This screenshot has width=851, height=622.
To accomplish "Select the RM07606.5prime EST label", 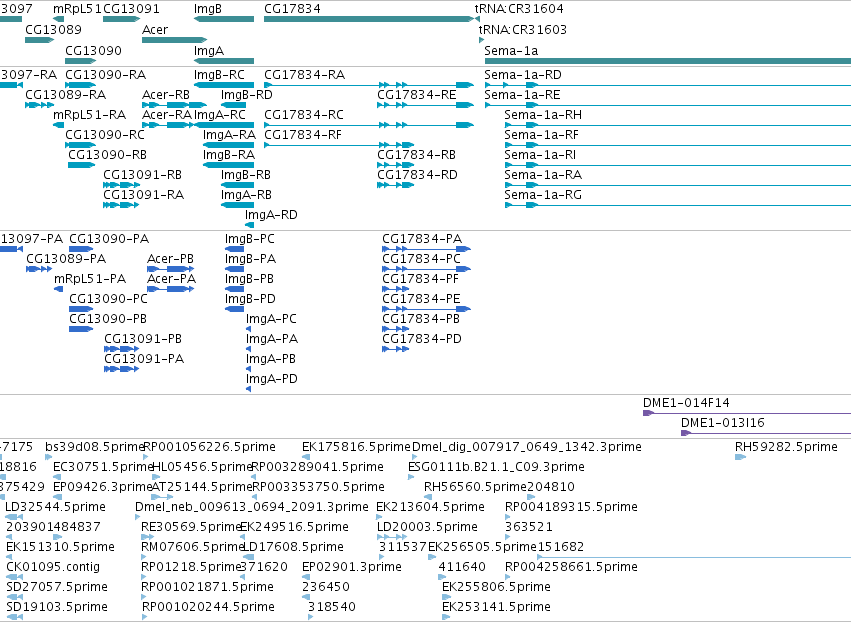I will point(193,548).
